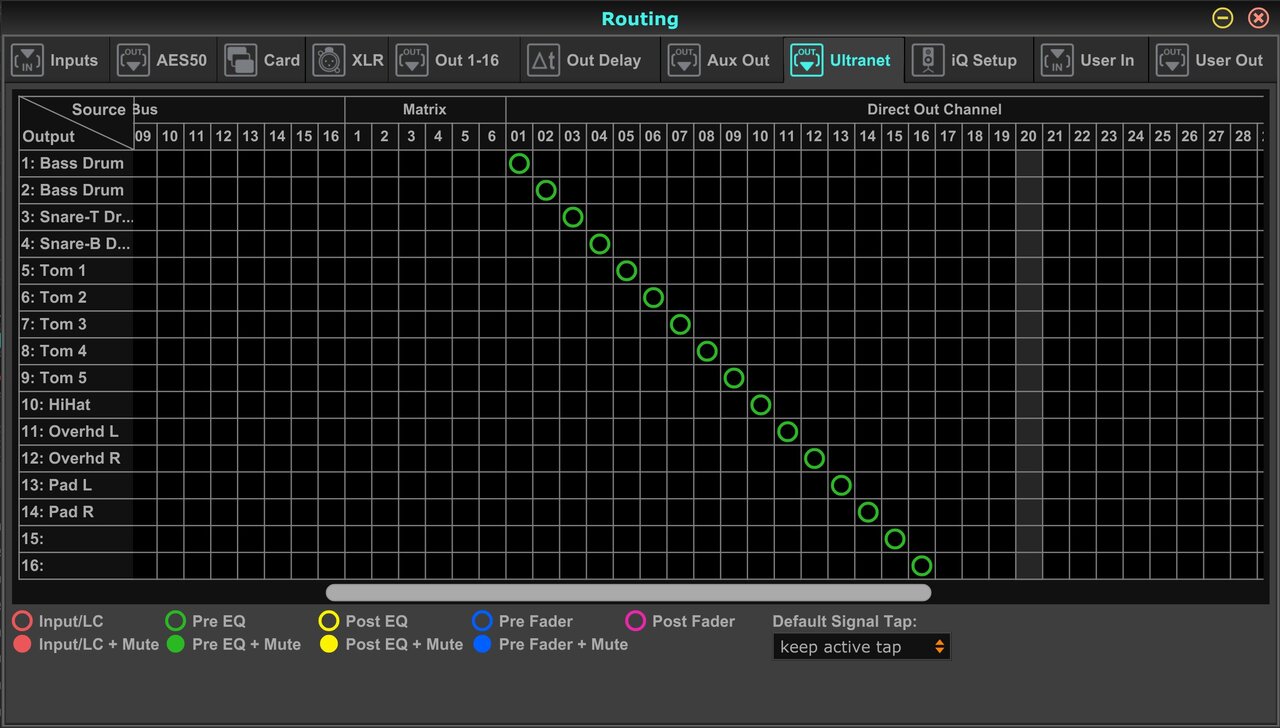Toggle routing circle on output row 16
This screenshot has height=728, width=1280.
click(922, 566)
